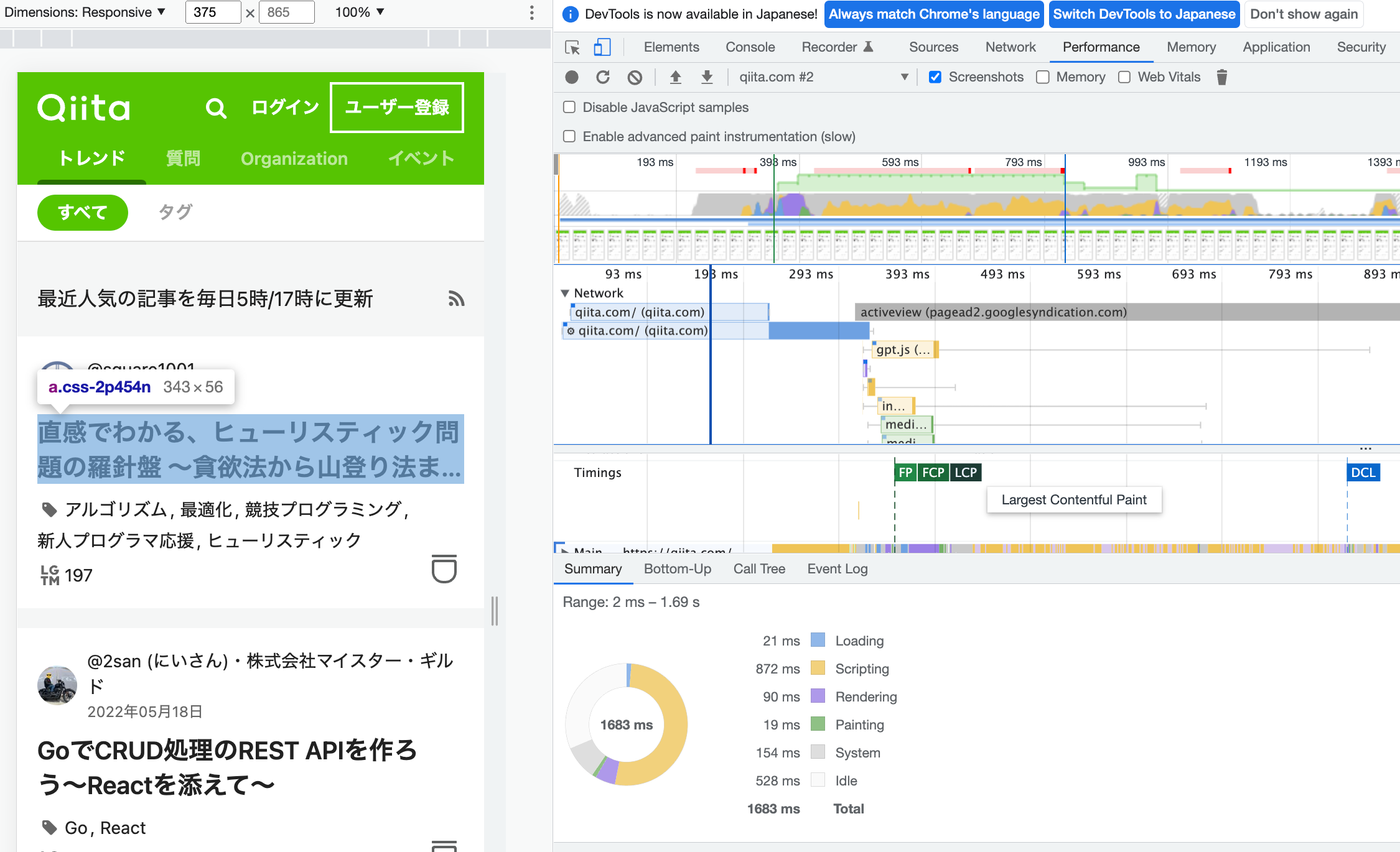Viewport: 1400px width, 852px height.
Task: Click the LCP timing marker
Action: point(966,473)
